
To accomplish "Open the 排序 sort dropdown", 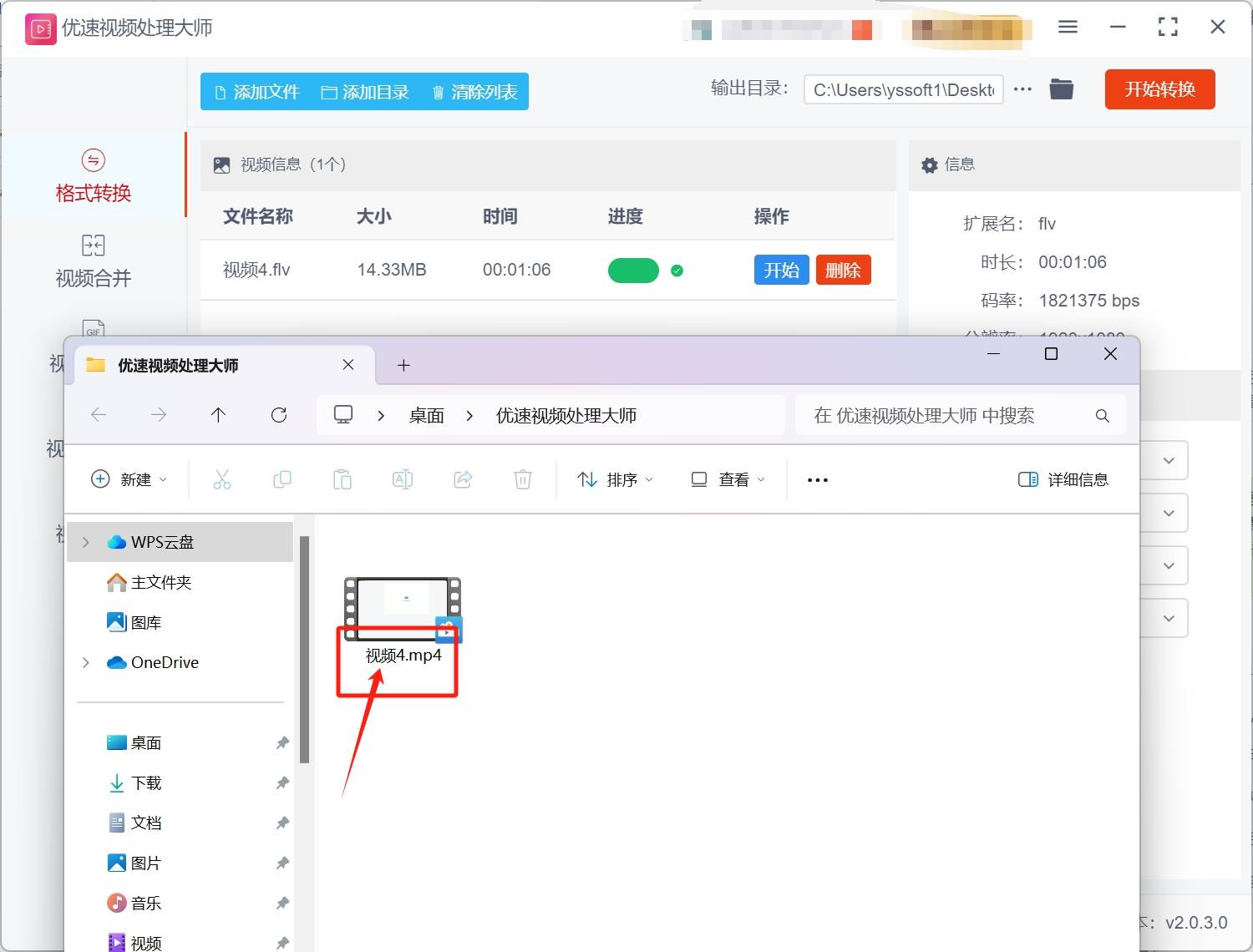I will coord(616,479).
